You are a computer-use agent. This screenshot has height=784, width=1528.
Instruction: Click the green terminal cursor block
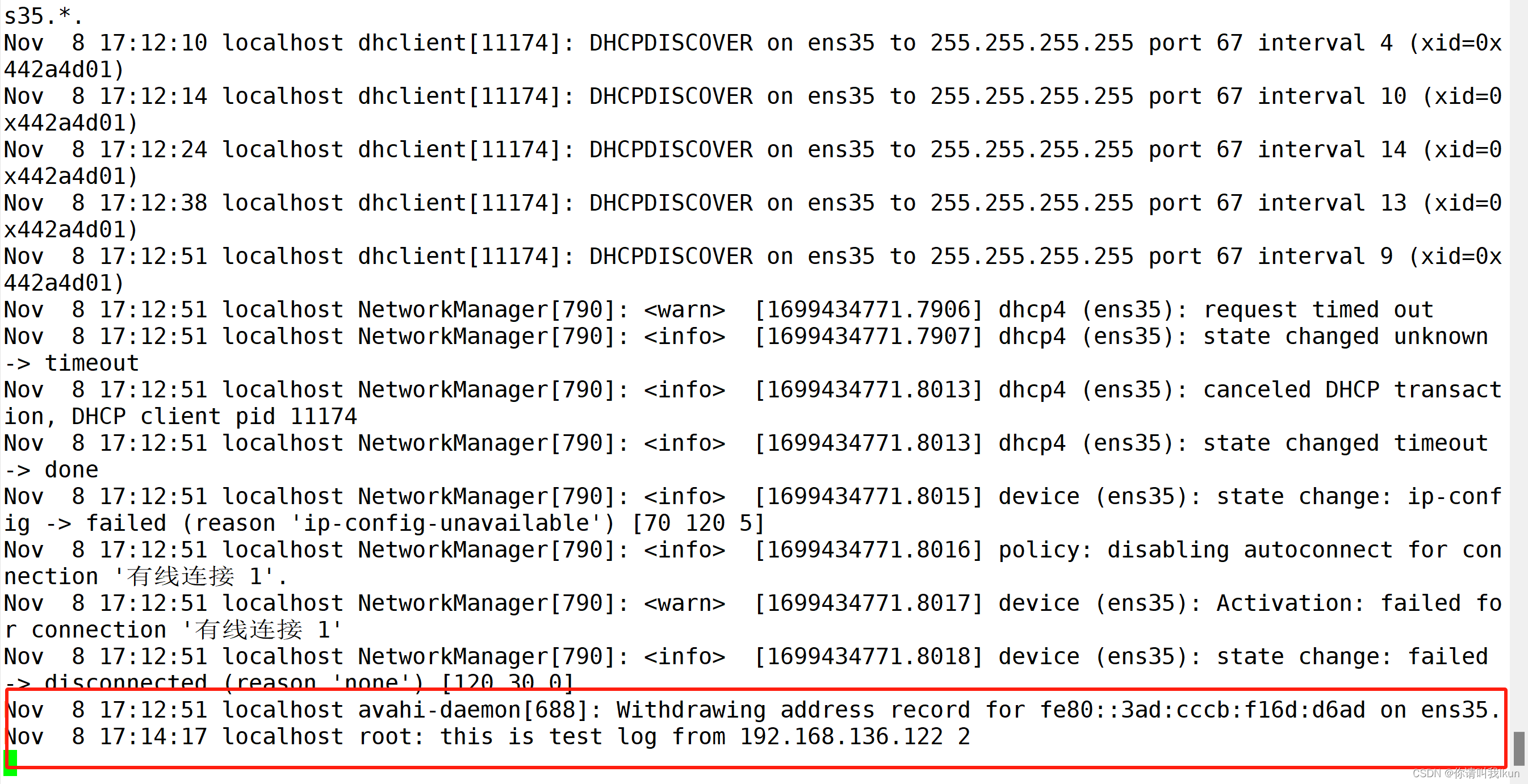[11, 762]
